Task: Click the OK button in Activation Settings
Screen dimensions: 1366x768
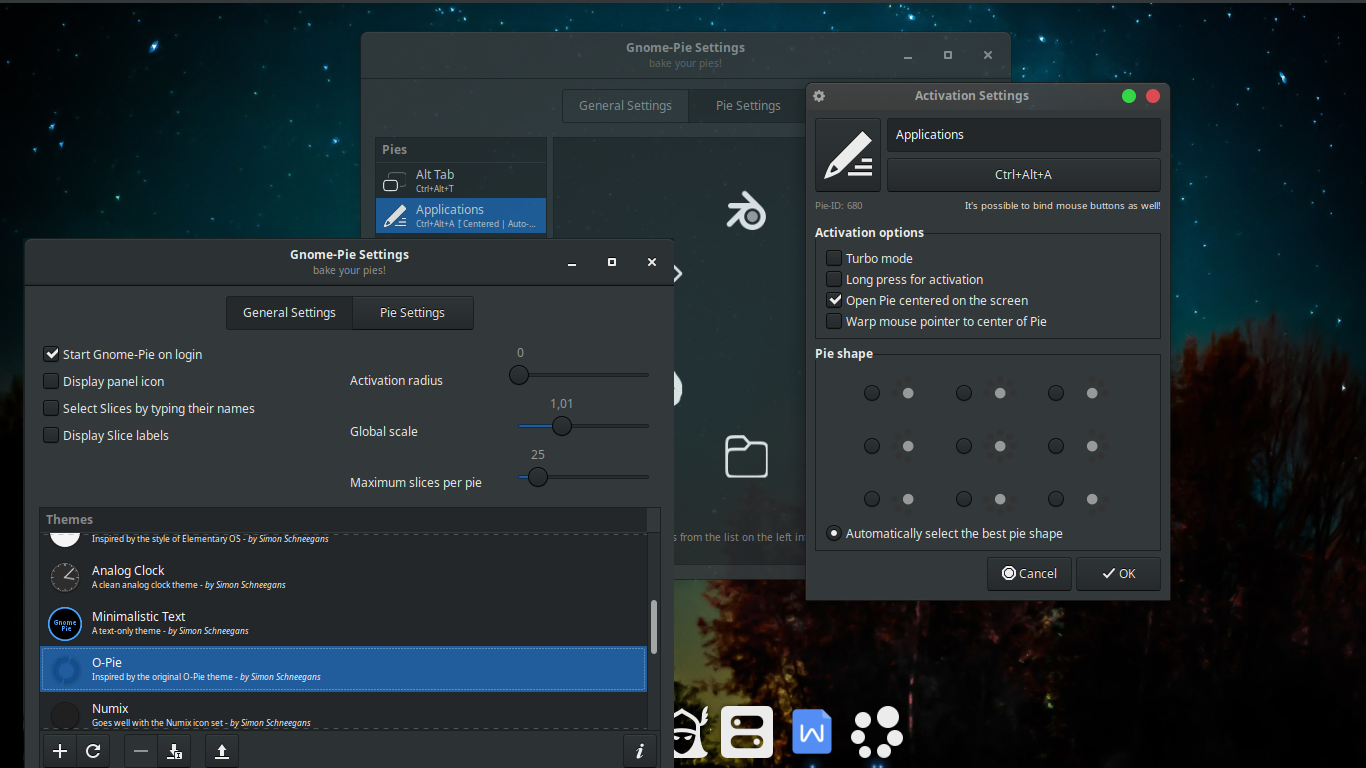Action: click(1118, 573)
